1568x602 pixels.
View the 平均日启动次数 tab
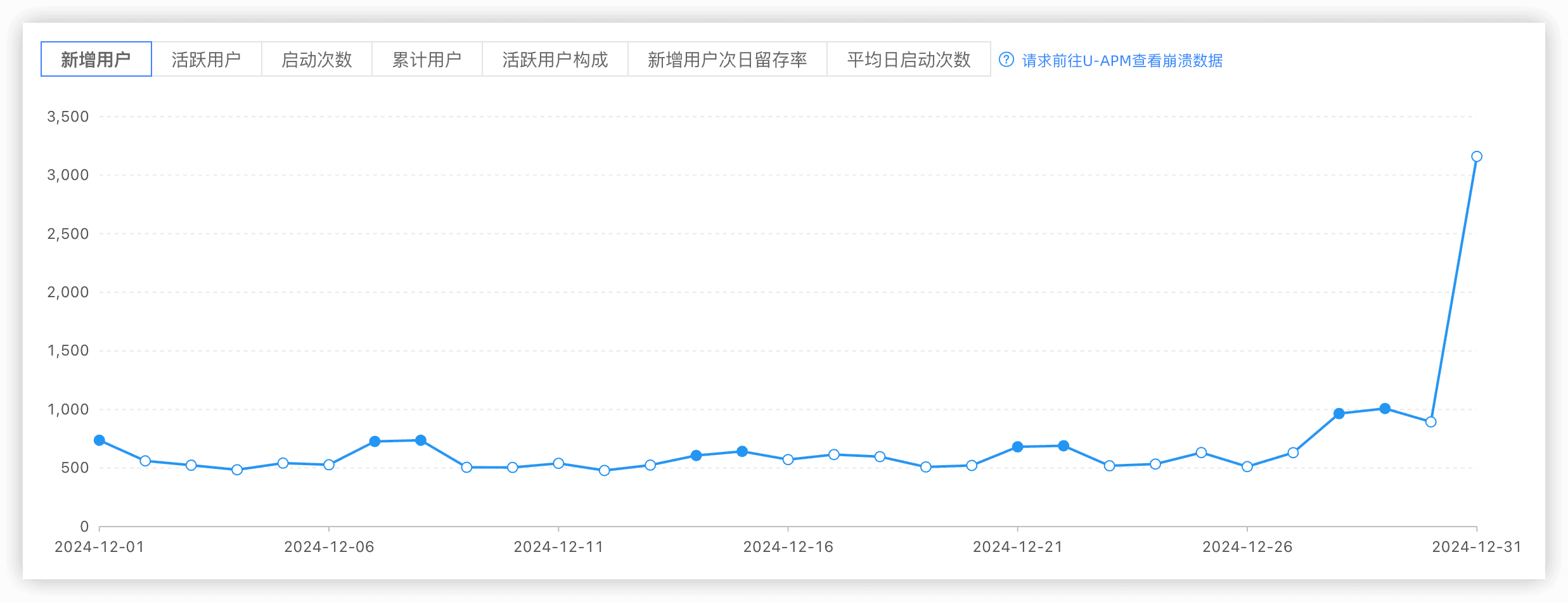tap(908, 60)
